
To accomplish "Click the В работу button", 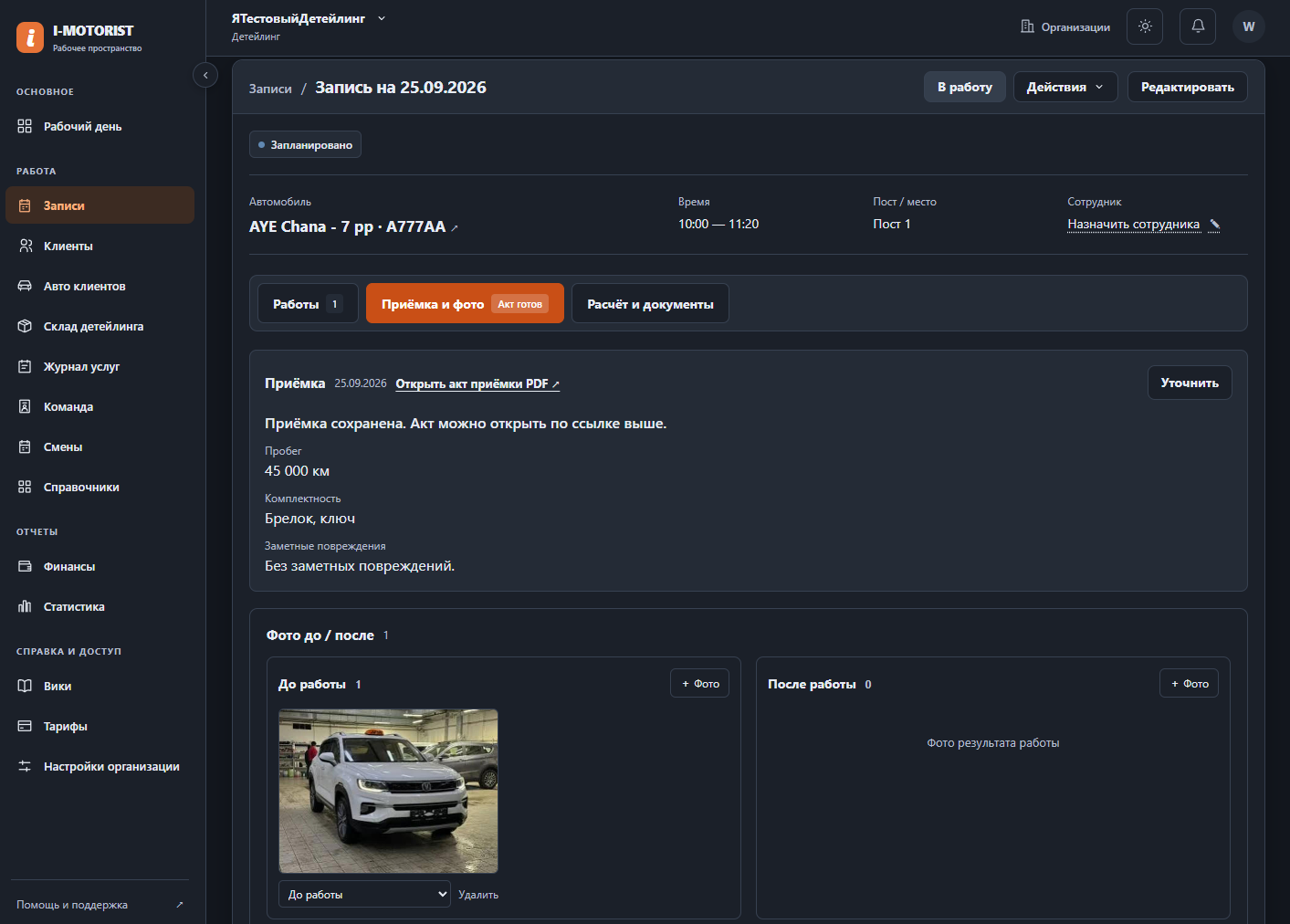I will (x=964, y=87).
